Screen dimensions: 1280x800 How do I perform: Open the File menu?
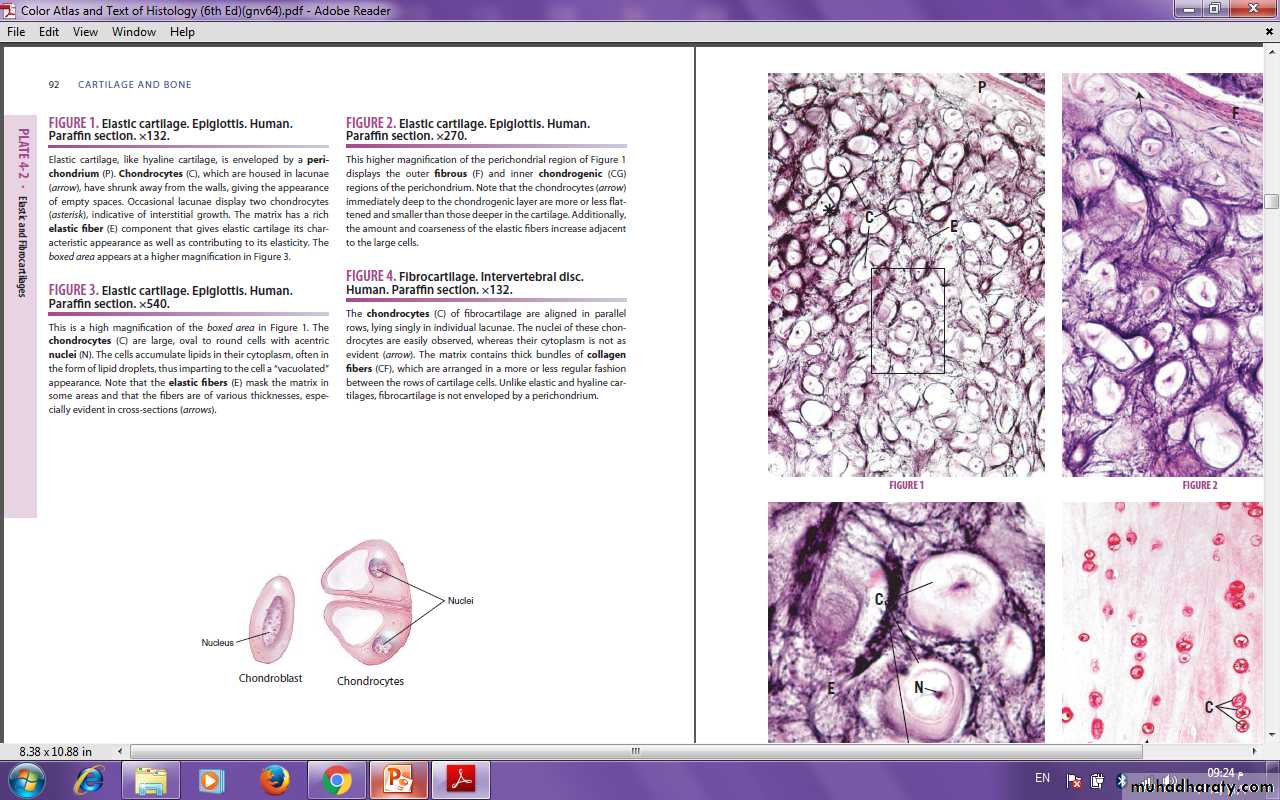point(16,32)
